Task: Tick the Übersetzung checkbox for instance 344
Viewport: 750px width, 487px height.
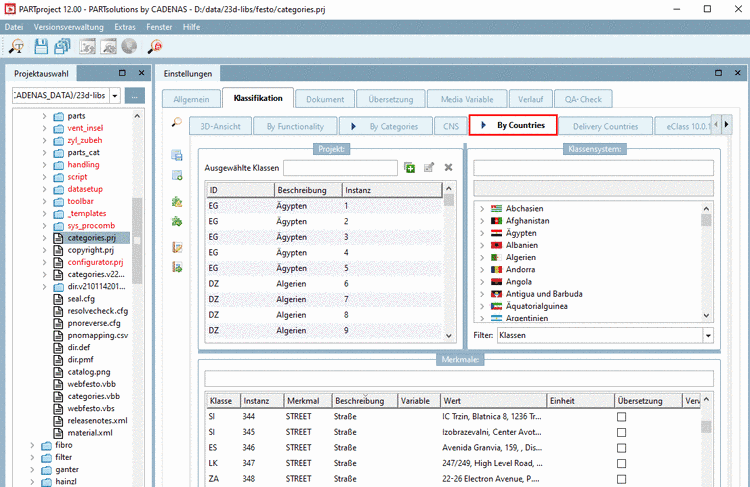Action: 621,417
